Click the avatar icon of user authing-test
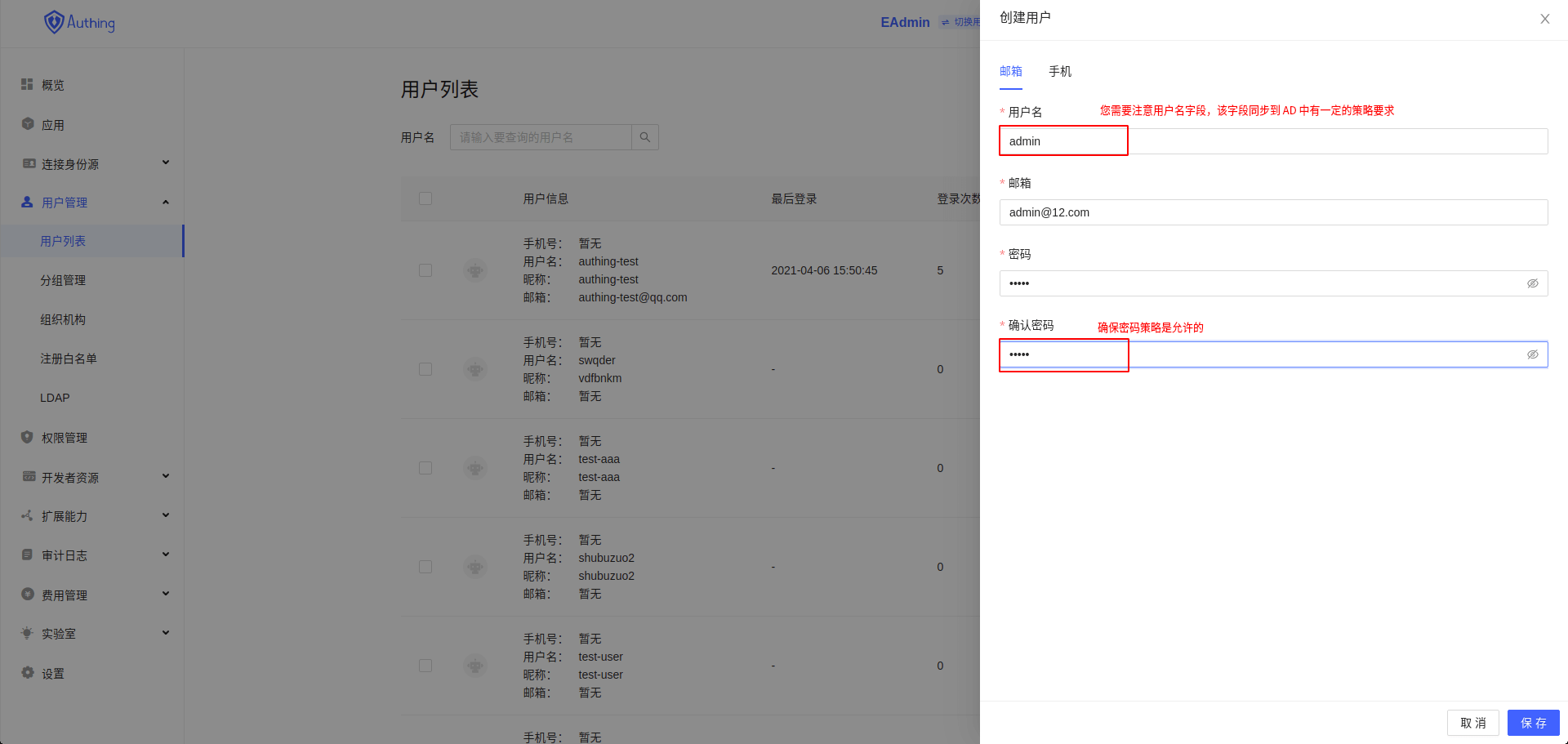The width and height of the screenshot is (1568, 744). (474, 270)
